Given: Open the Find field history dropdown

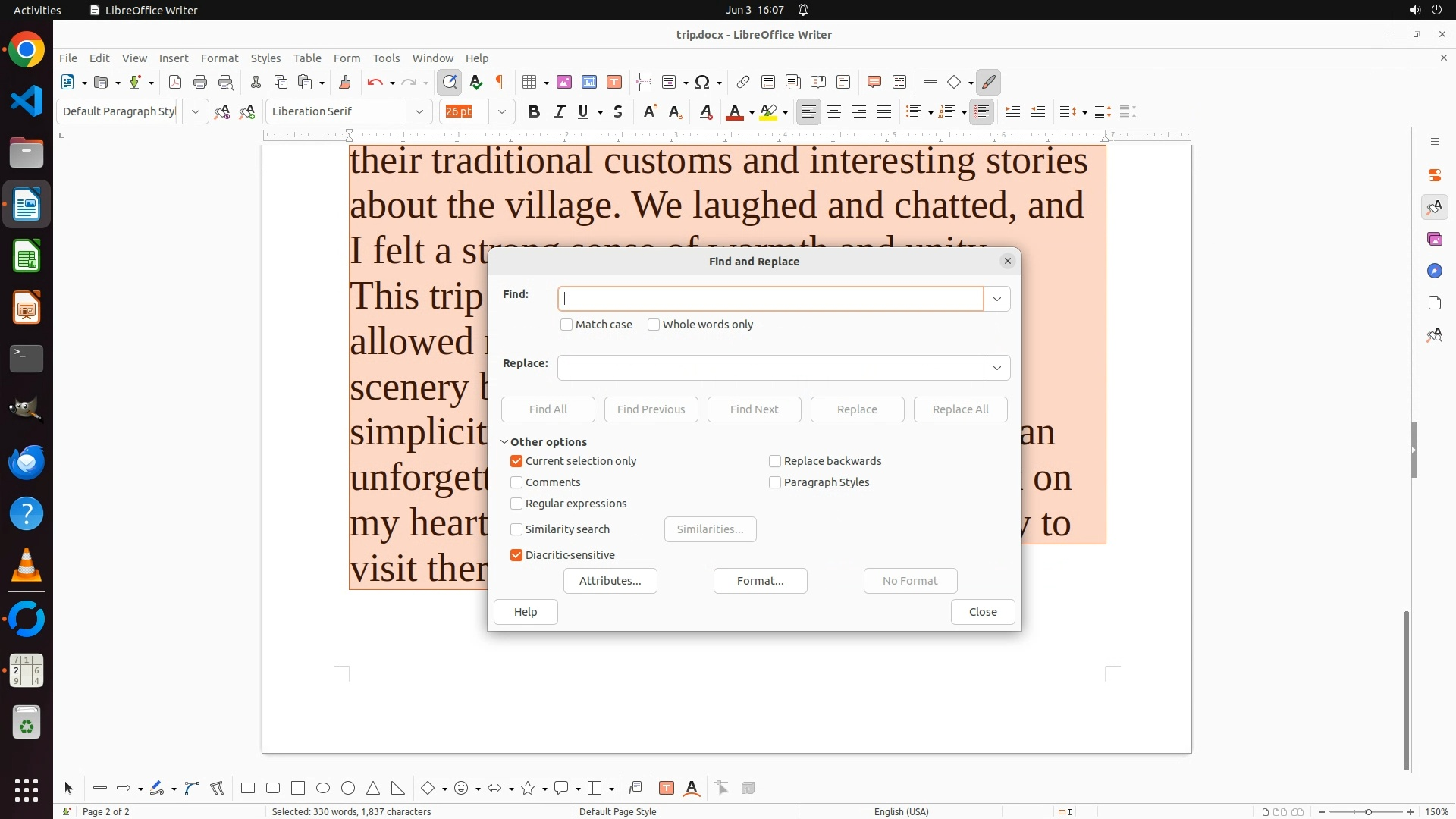Looking at the screenshot, I should [996, 299].
